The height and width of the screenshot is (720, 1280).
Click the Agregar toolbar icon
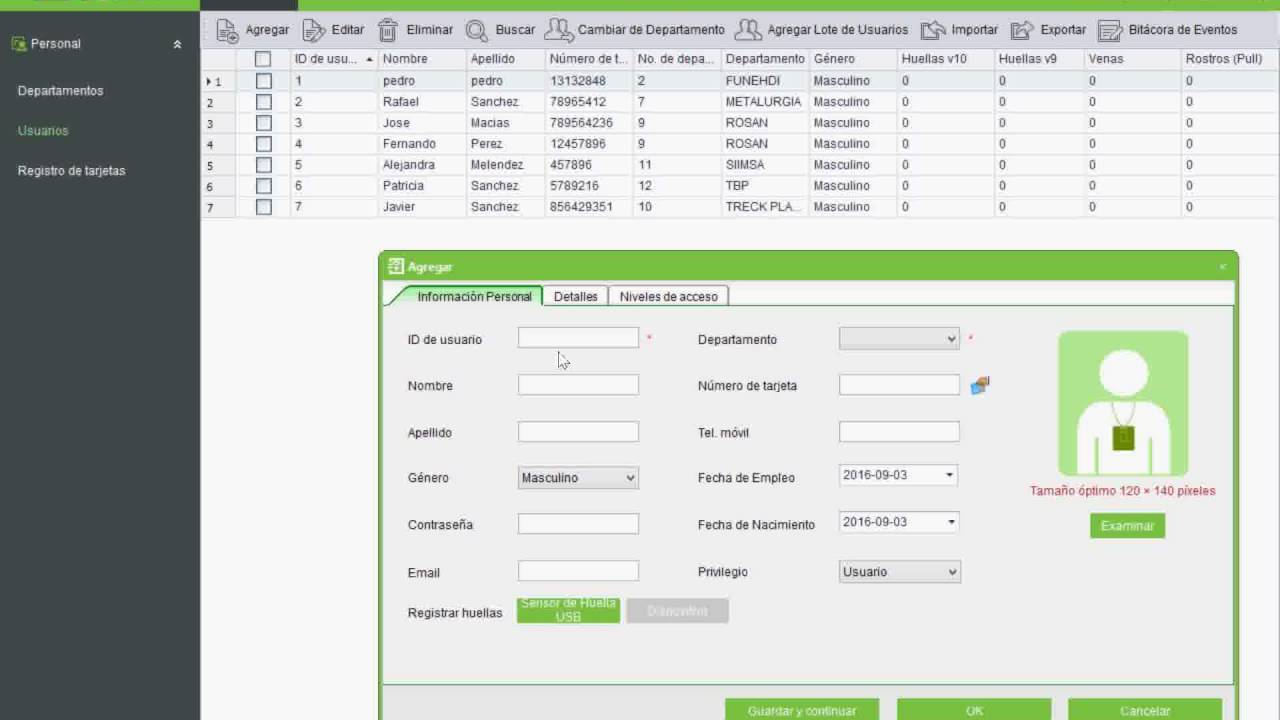227,30
